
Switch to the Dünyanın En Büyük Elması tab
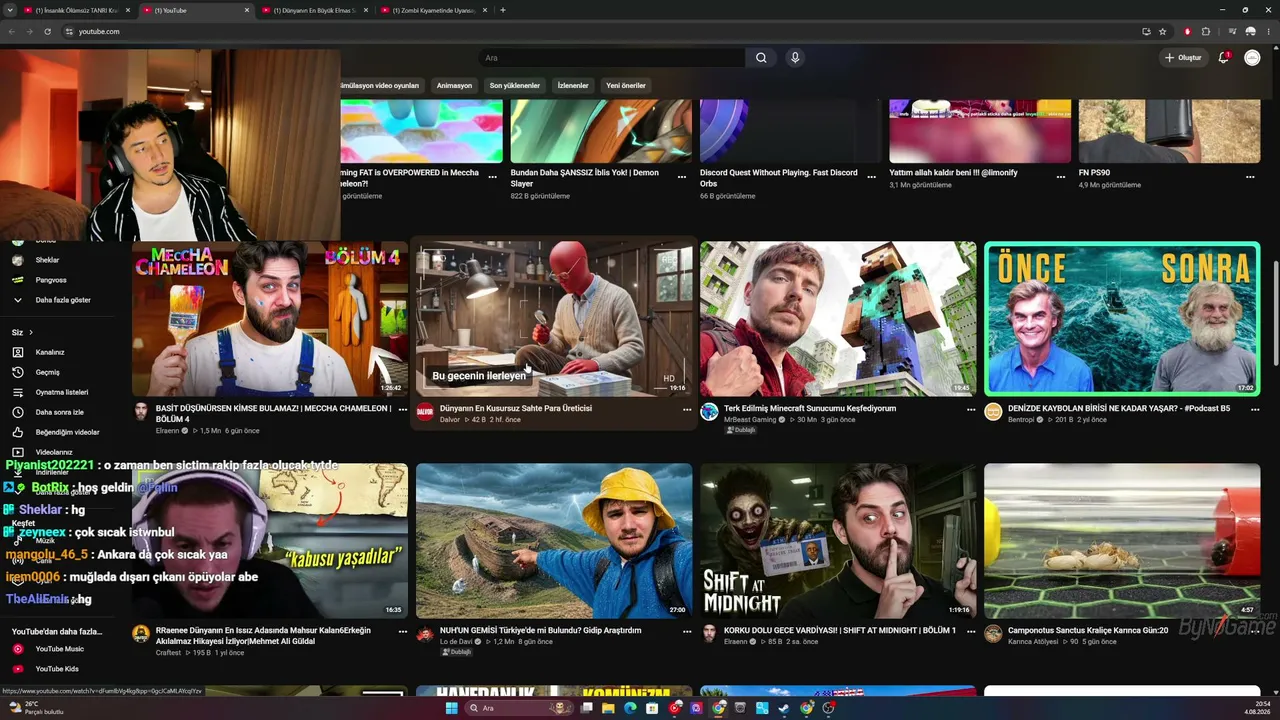click(x=314, y=10)
